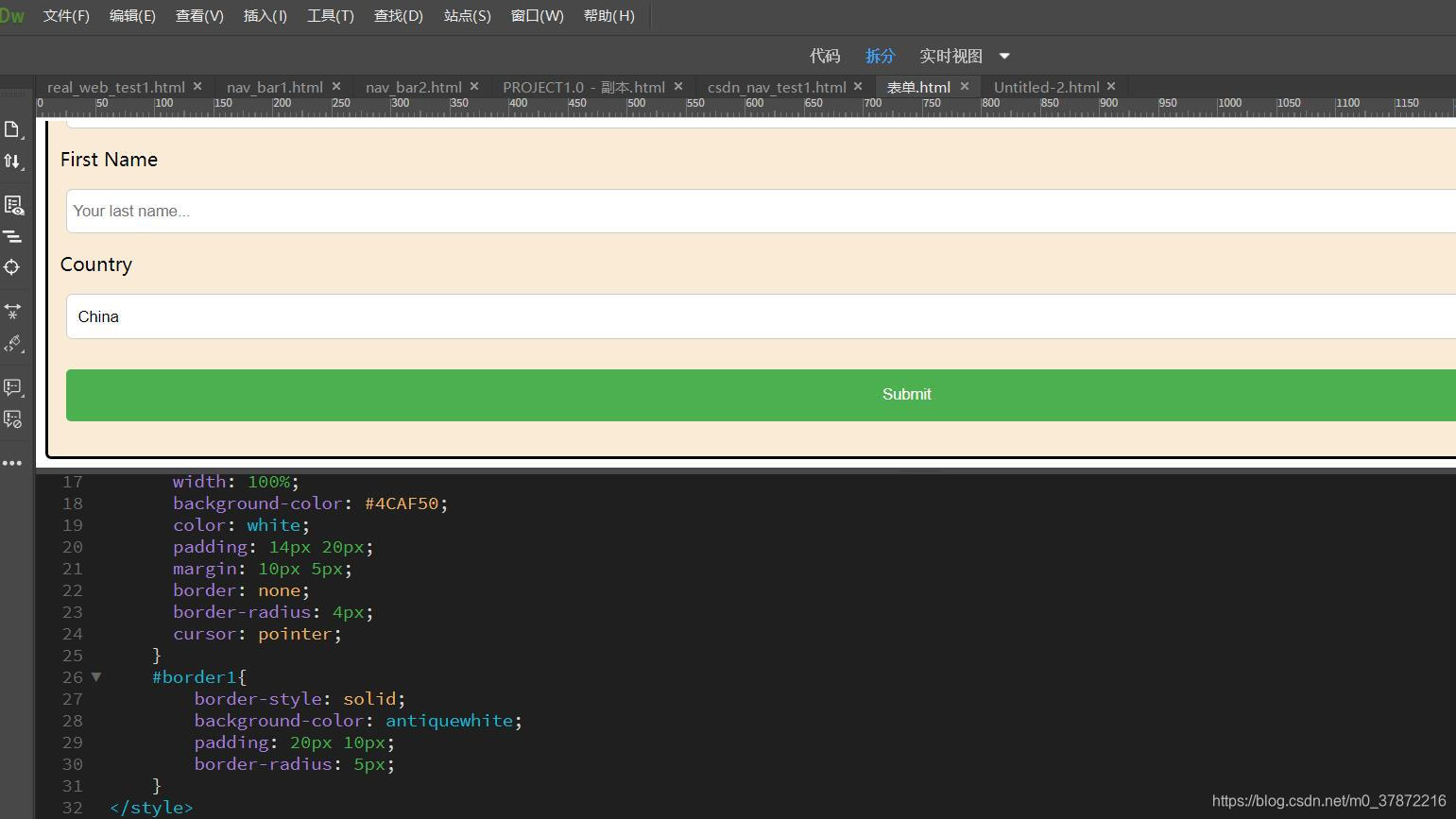Click 'border-style: solid;' code line
Screen dimensions: 1456x819
300,699
